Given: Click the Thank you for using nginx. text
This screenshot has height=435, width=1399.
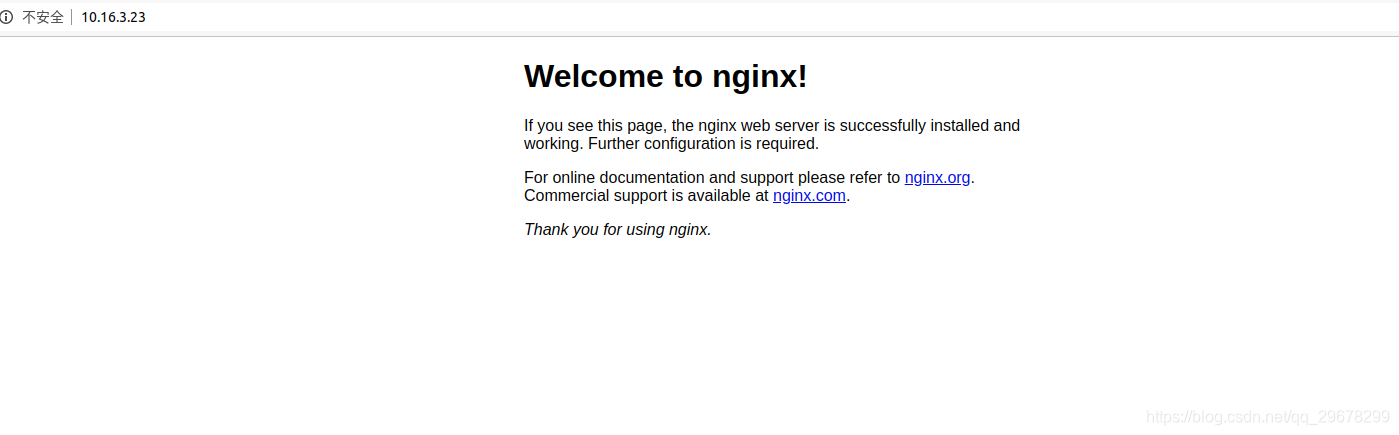Looking at the screenshot, I should (618, 230).
